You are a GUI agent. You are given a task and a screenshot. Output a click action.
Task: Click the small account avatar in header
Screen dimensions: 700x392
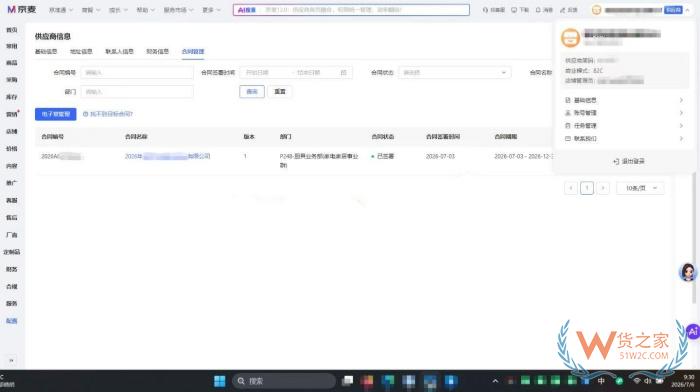(596, 10)
